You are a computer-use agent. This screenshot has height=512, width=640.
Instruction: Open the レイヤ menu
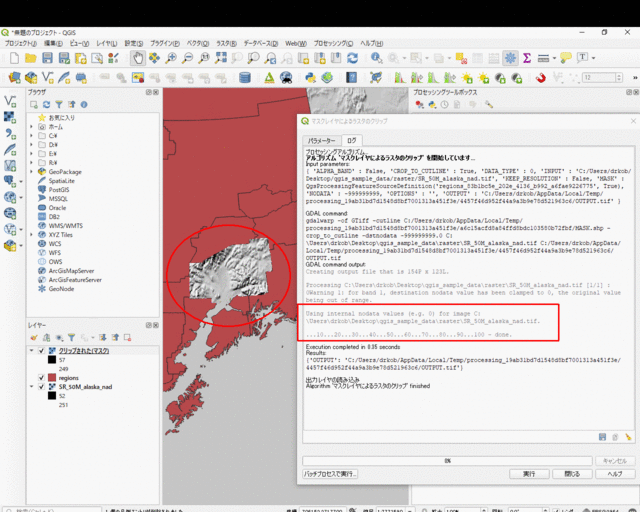coord(107,43)
